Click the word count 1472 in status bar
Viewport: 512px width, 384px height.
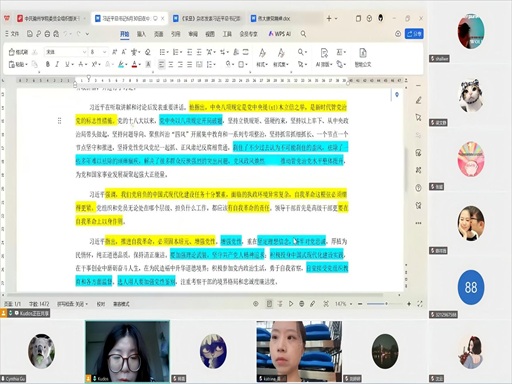click(39, 304)
